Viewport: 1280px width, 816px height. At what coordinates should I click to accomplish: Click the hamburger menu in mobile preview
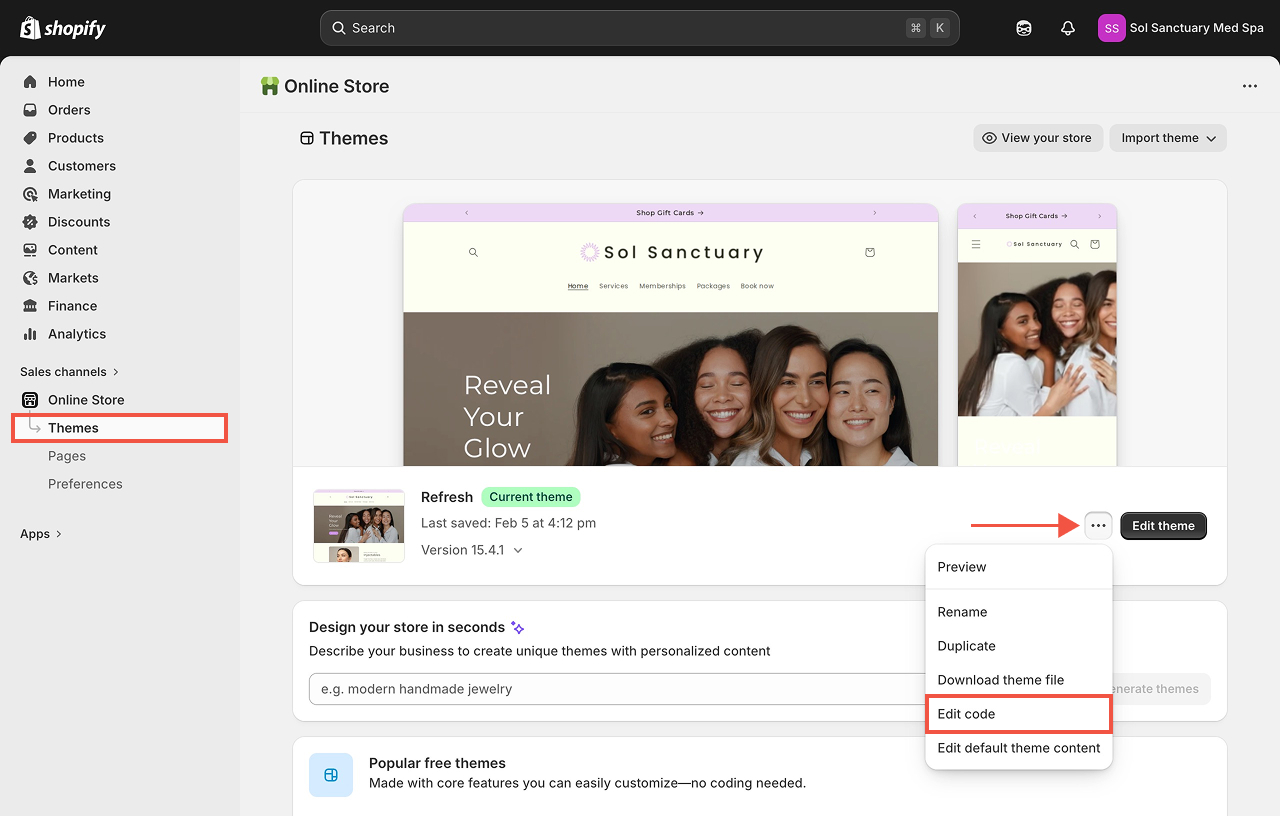976,244
